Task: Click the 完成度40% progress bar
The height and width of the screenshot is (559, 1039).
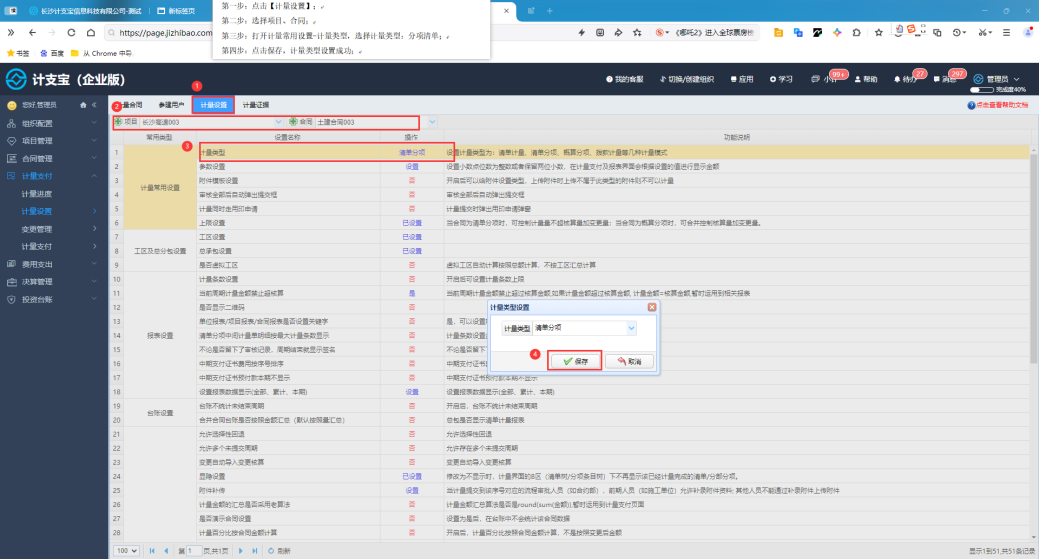Action: tap(982, 90)
